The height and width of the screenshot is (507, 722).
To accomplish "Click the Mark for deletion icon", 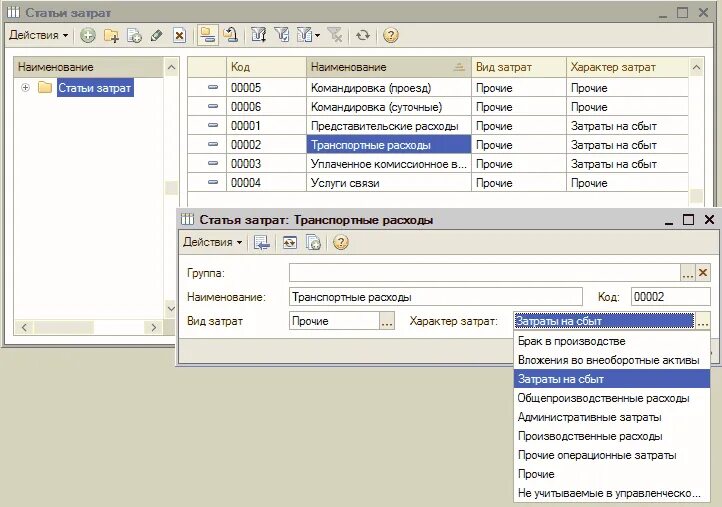I will pos(179,35).
